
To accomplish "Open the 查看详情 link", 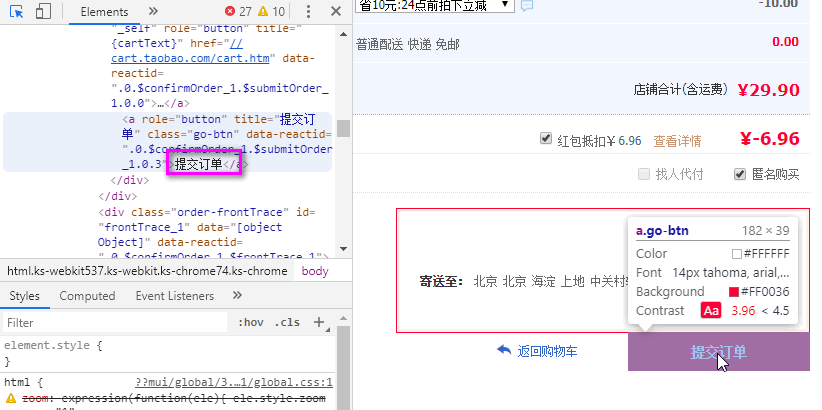I will (677, 141).
